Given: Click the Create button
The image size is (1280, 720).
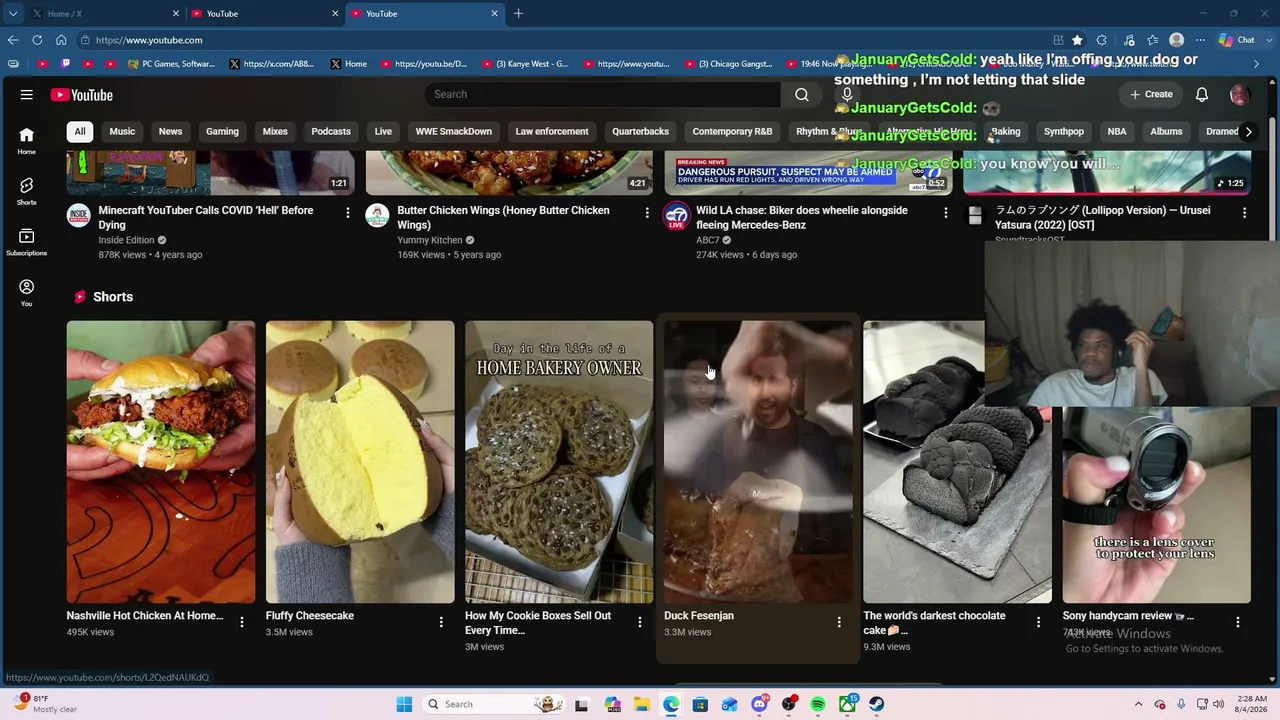Looking at the screenshot, I should click(1151, 94).
